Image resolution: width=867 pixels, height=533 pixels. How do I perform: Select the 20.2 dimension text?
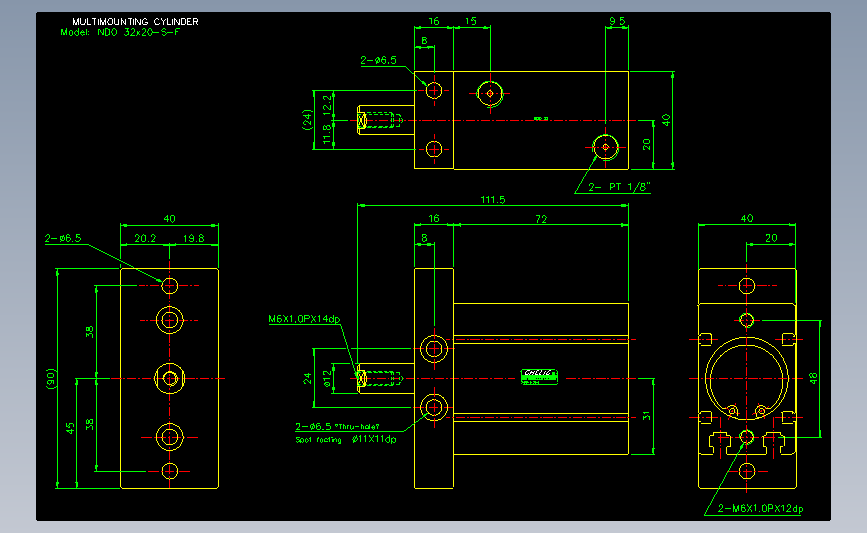(145, 238)
